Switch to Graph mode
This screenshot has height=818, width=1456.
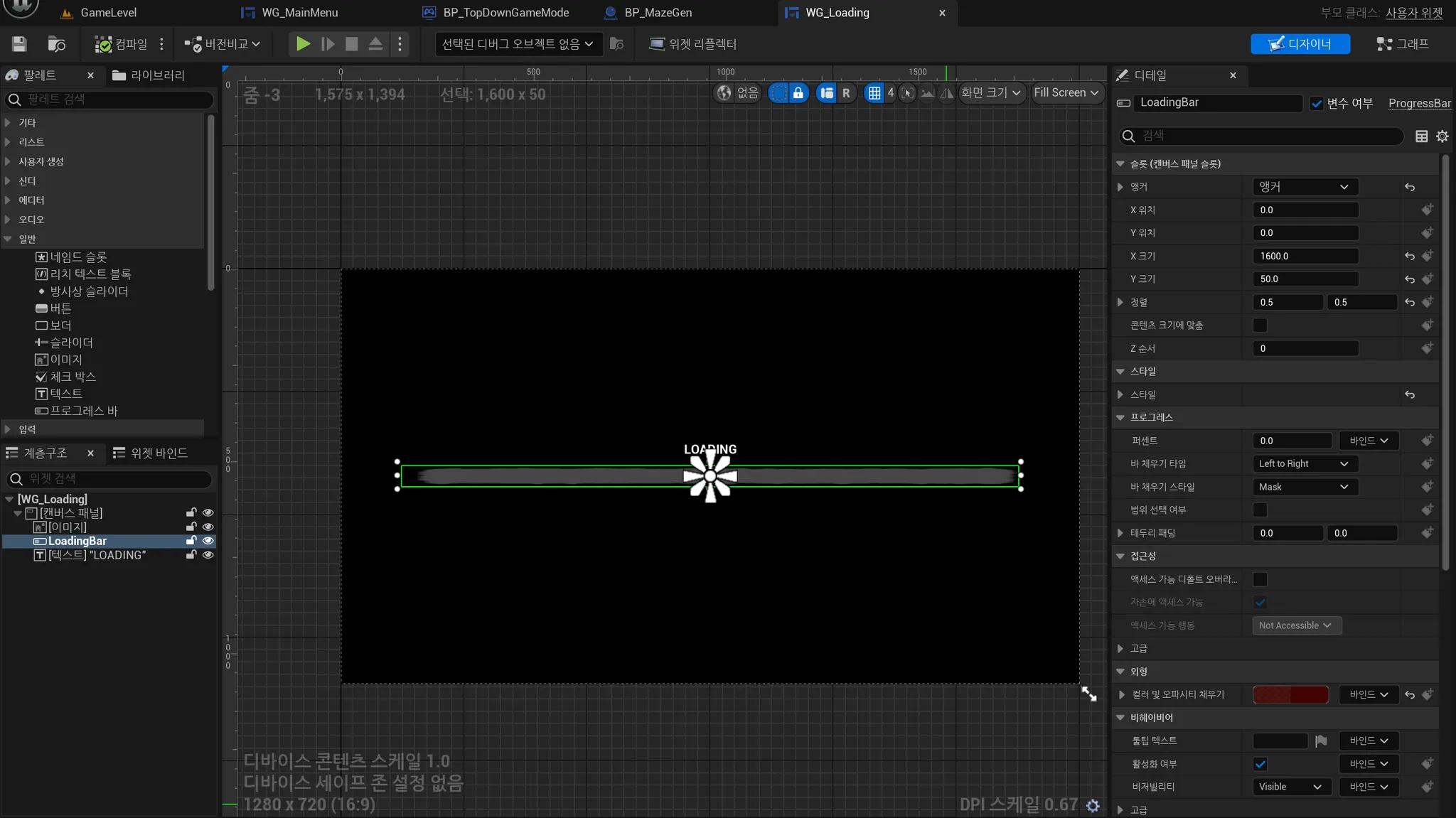coord(1402,44)
